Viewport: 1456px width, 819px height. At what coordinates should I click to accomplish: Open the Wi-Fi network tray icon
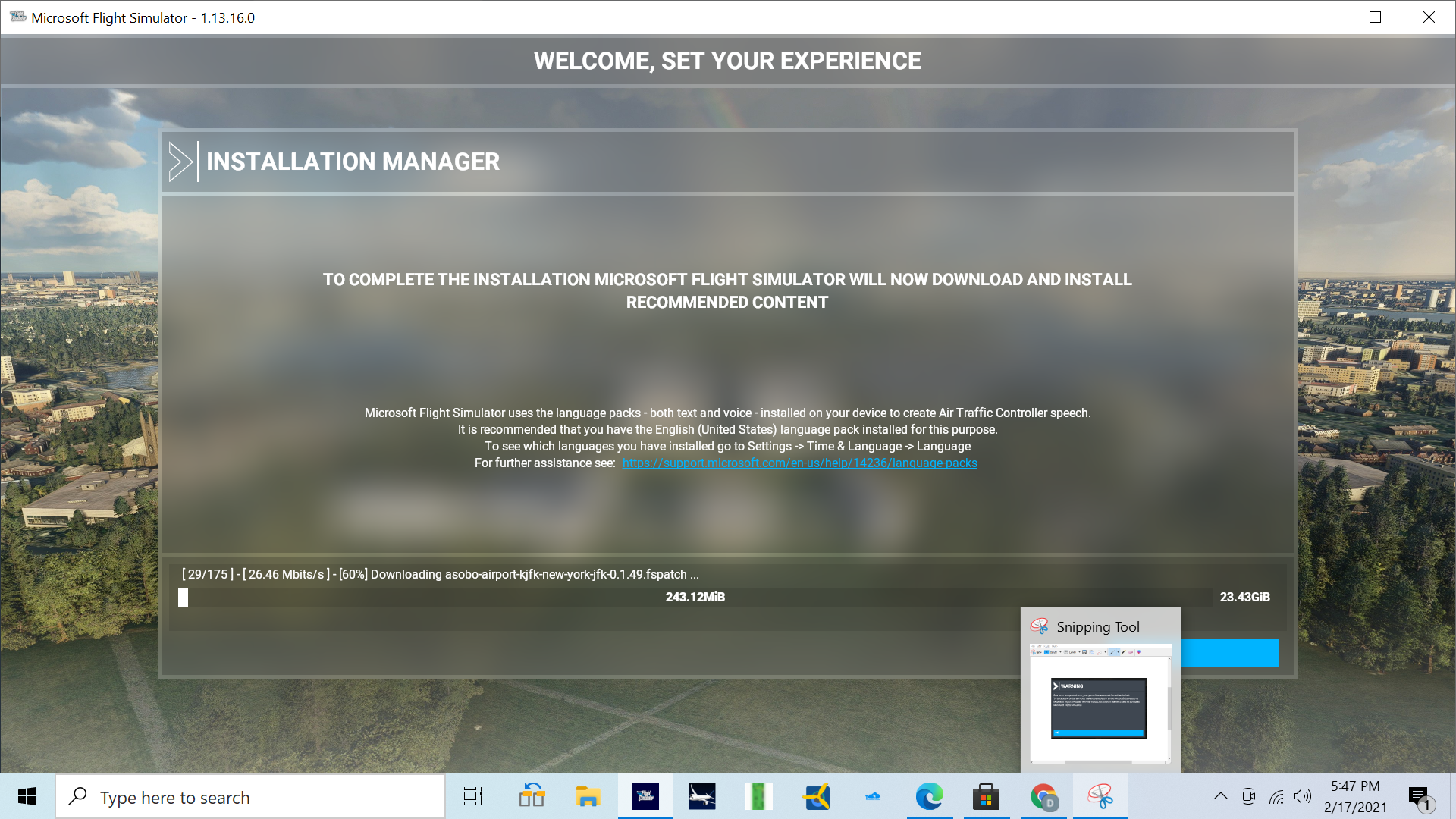(x=1276, y=796)
